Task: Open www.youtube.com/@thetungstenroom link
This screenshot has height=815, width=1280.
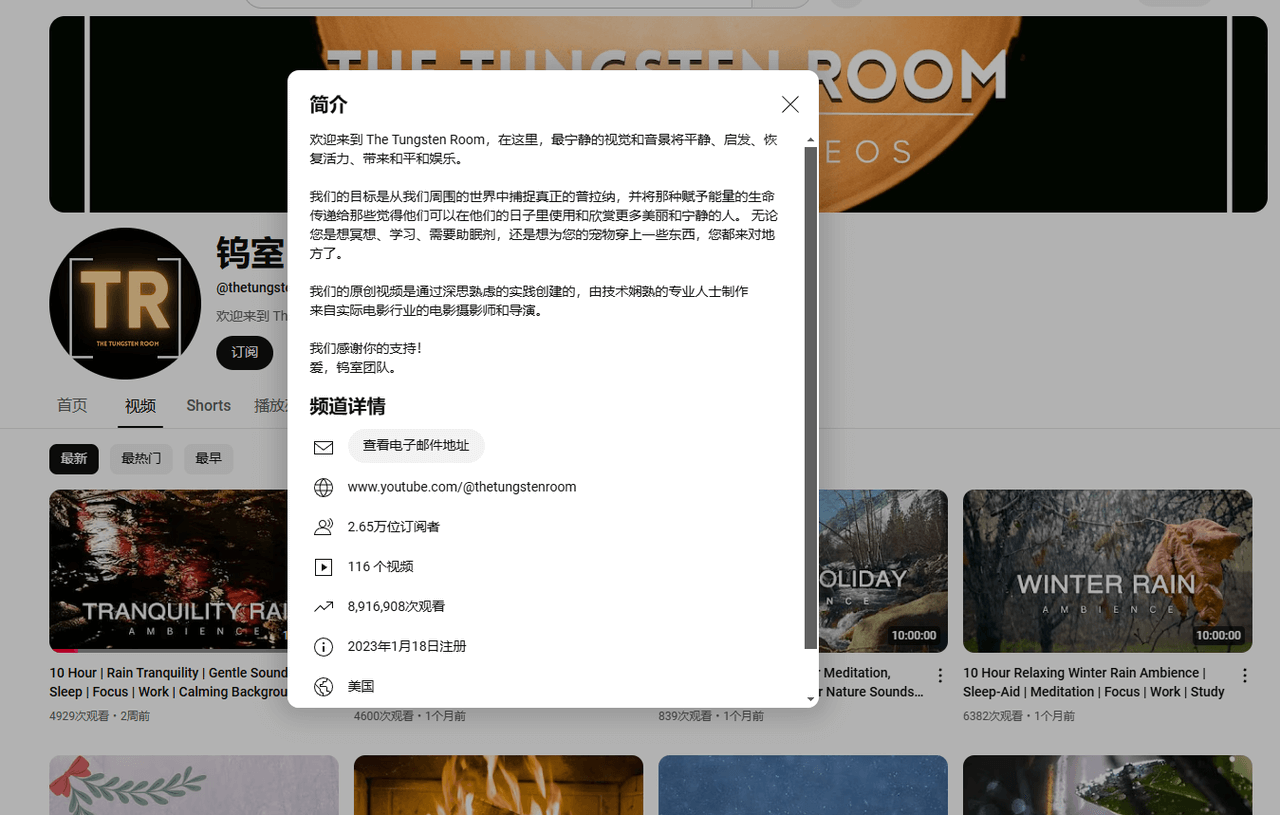Action: coord(462,487)
